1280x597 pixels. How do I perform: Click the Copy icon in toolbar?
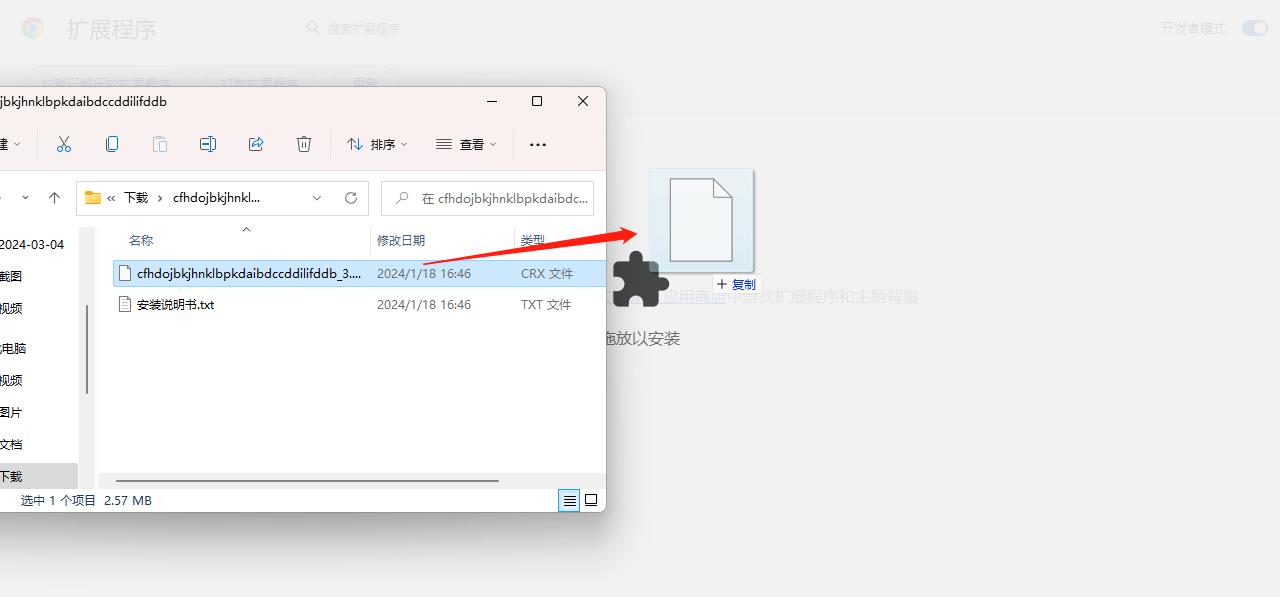(112, 144)
